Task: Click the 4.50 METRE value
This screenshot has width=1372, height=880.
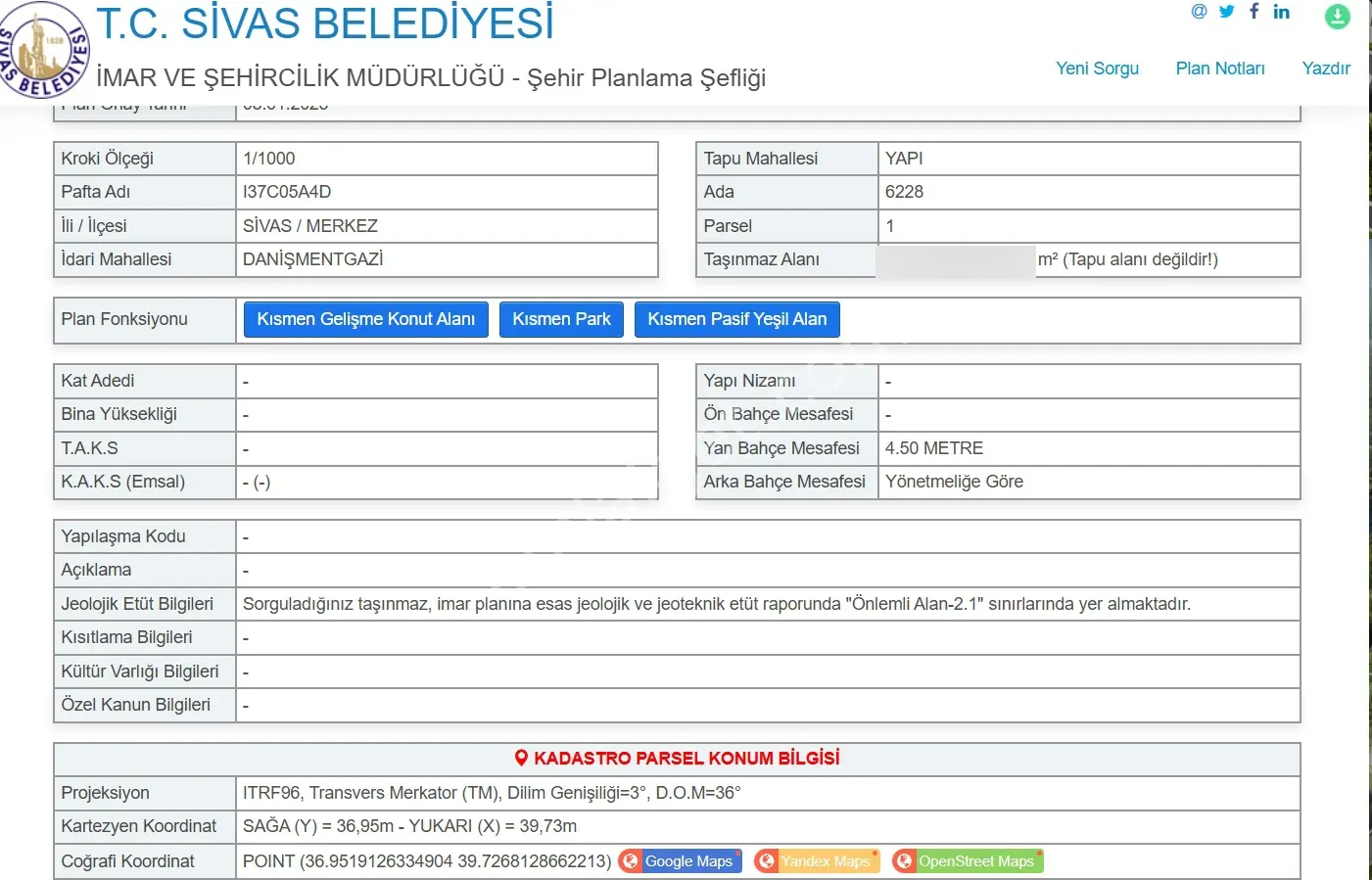Action: click(934, 448)
